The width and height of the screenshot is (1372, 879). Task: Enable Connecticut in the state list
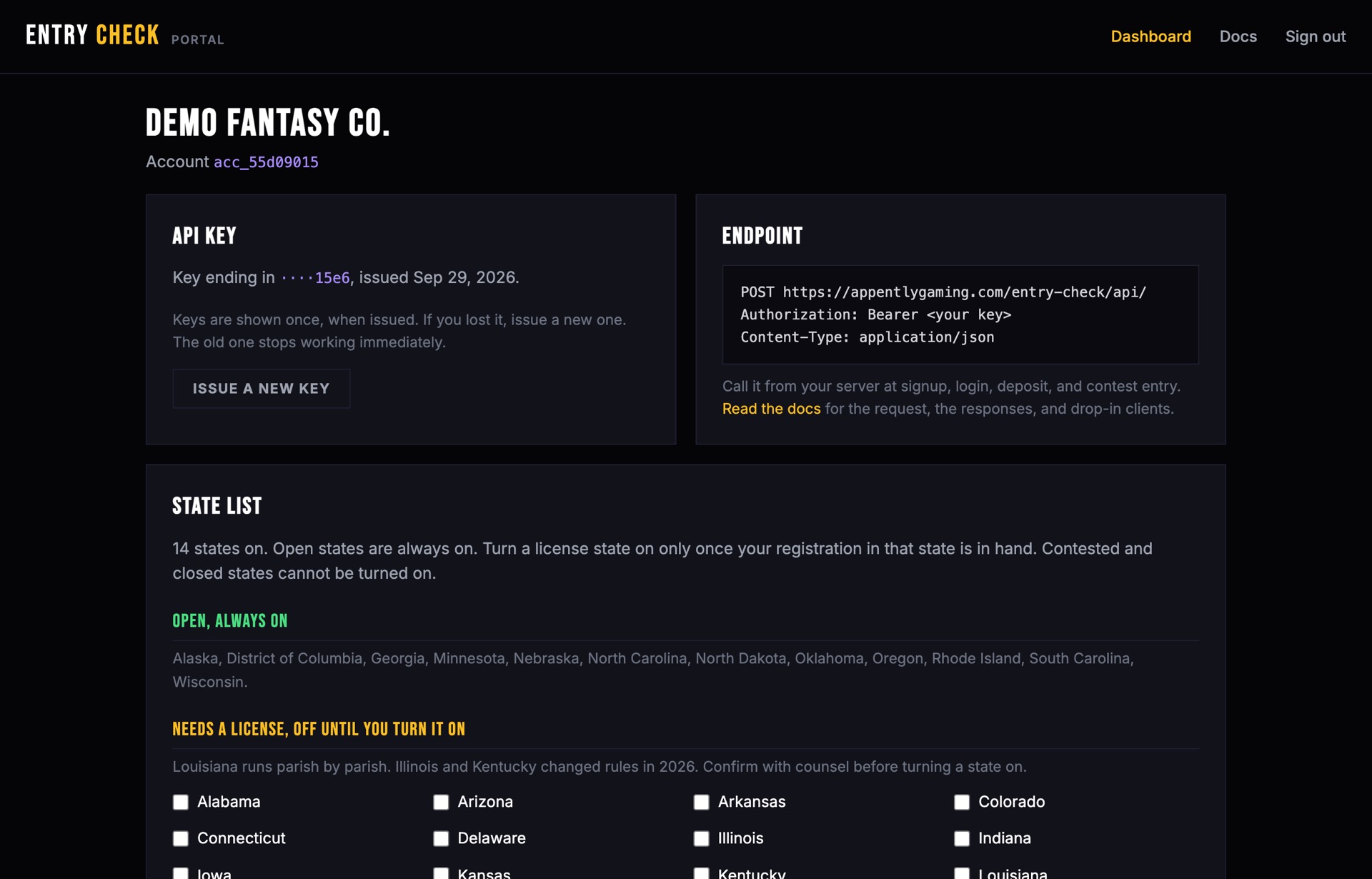(181, 839)
